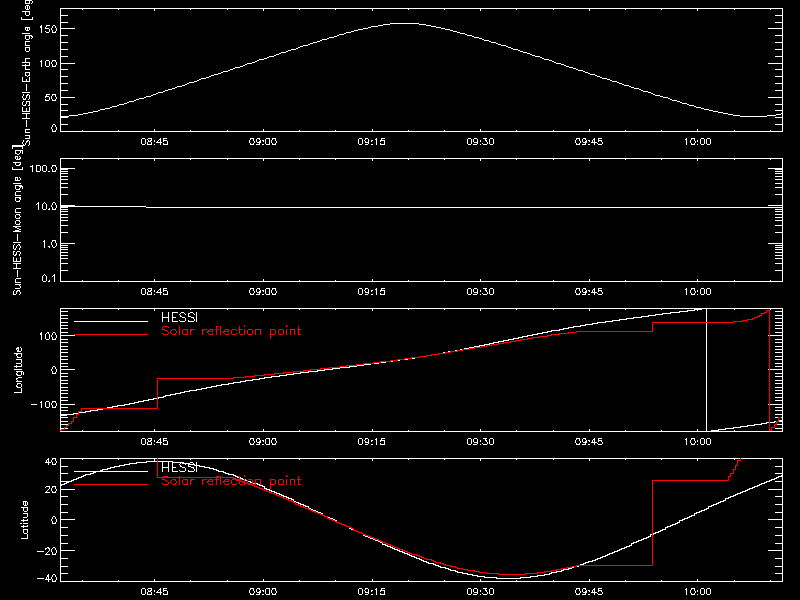Click white vertical wrap line in Longitude plot
This screenshot has width=800, height=600.
coord(706,370)
